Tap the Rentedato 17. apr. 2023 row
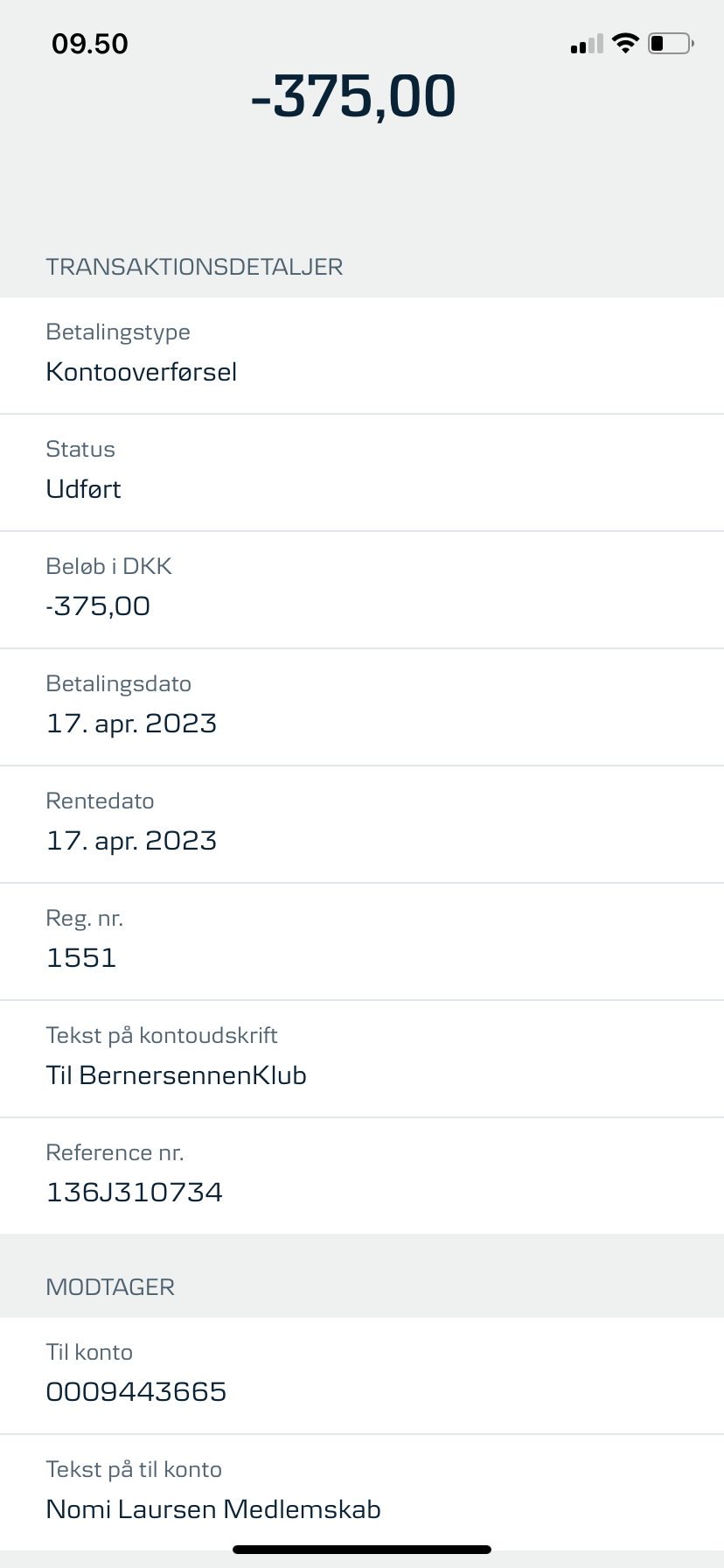Screen dimensions: 724x1568 coord(362,824)
